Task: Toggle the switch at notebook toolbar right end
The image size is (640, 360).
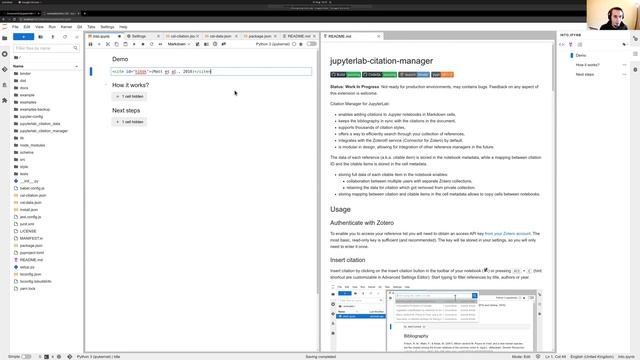Action: 311,44
